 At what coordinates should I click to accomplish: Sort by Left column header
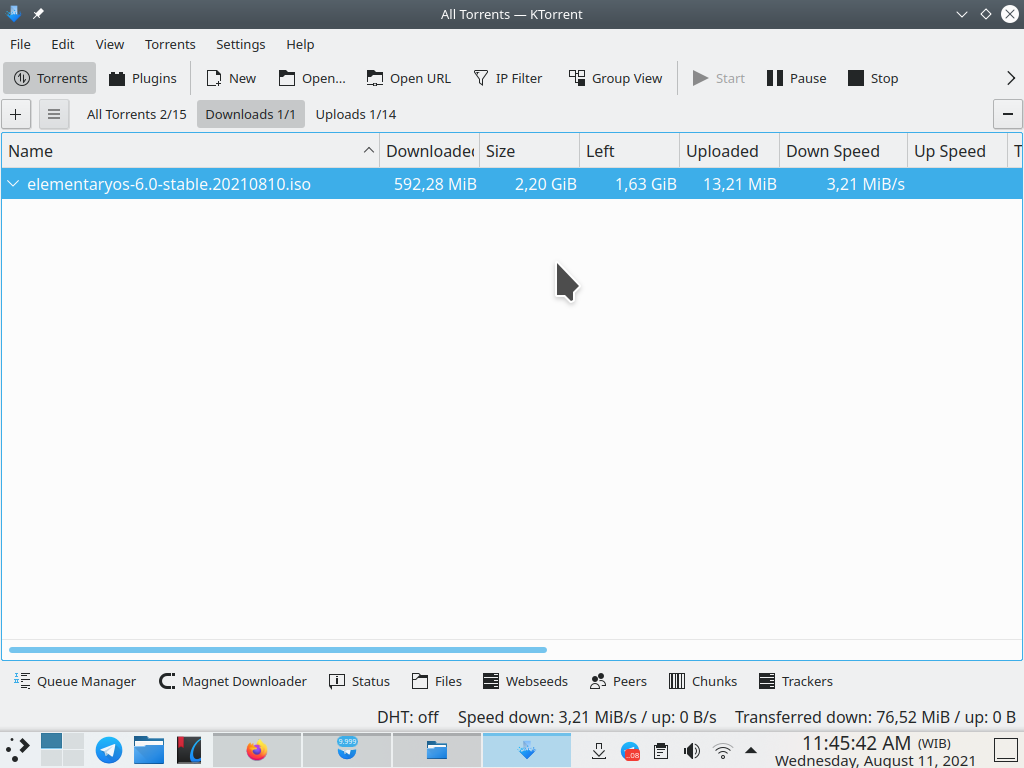click(630, 151)
